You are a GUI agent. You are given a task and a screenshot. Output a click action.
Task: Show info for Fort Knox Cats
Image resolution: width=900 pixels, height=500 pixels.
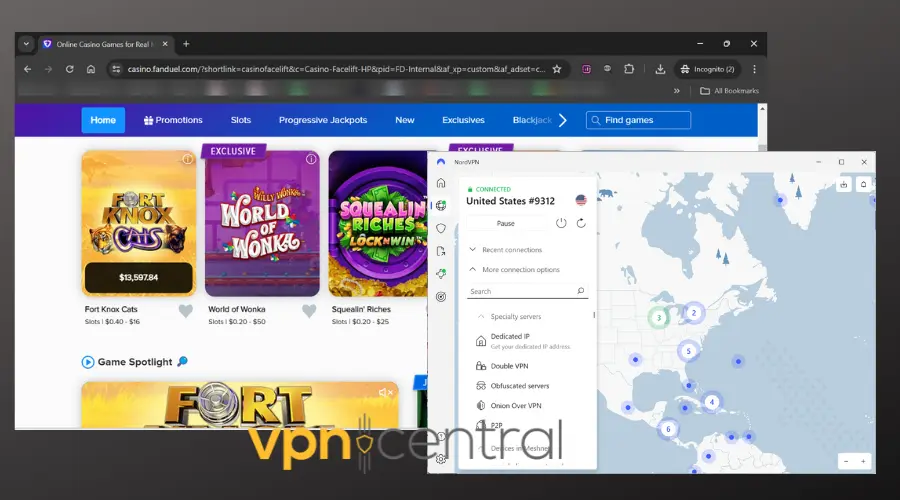(188, 159)
